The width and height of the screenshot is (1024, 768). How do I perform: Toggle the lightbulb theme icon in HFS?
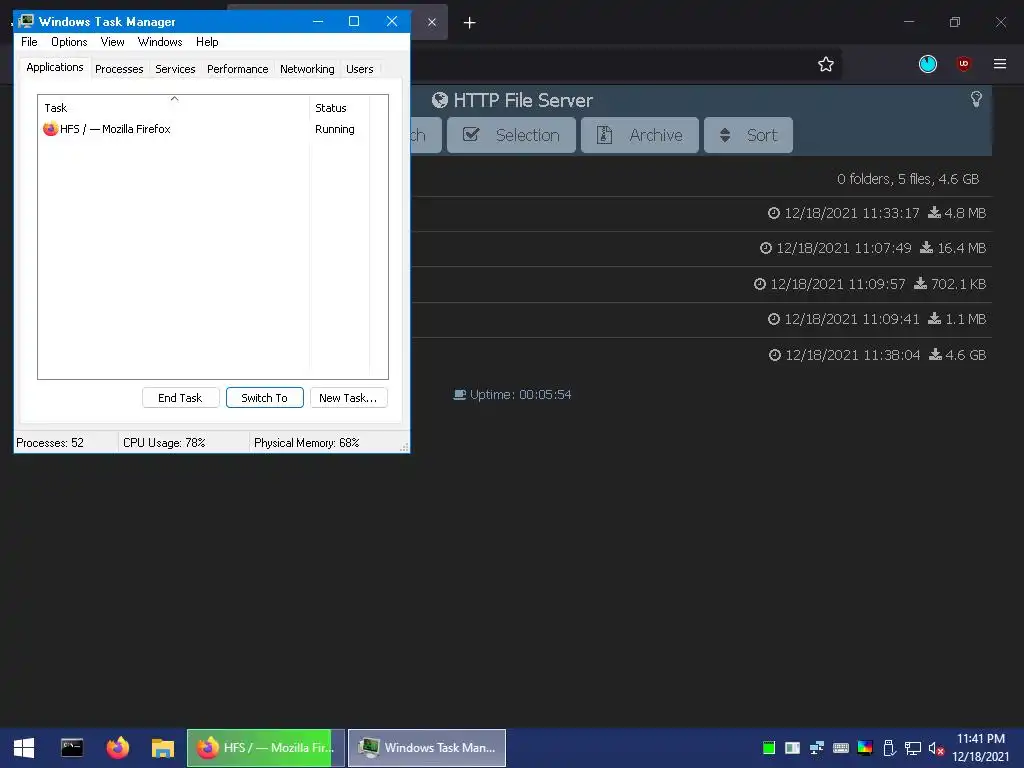pyautogui.click(x=976, y=99)
